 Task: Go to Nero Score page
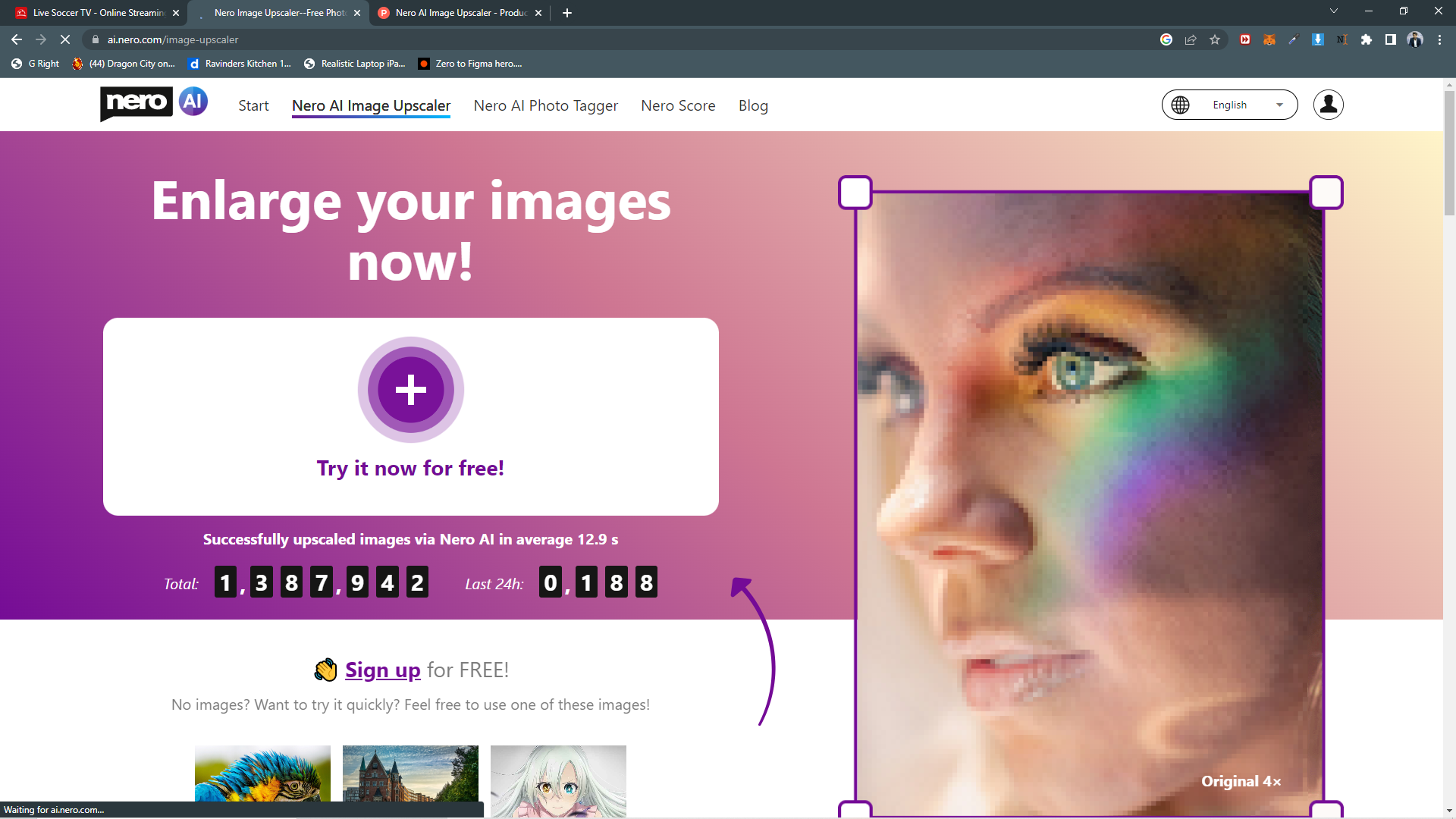point(678,105)
